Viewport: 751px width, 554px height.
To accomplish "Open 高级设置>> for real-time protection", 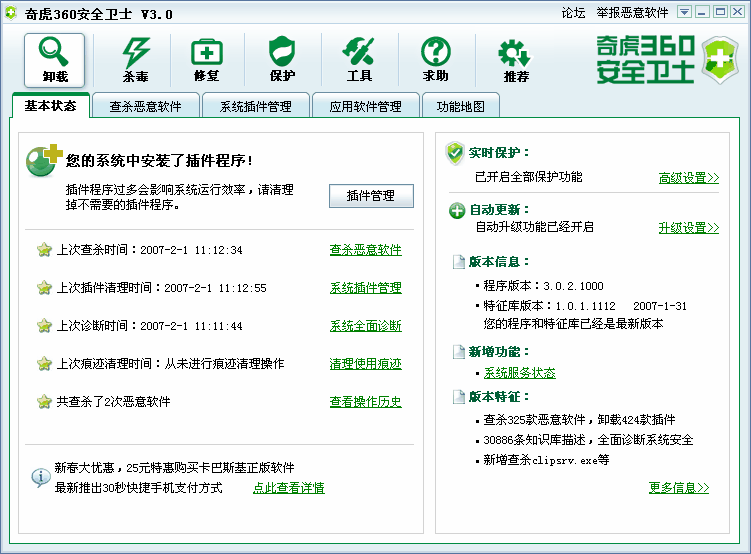I will [689, 178].
